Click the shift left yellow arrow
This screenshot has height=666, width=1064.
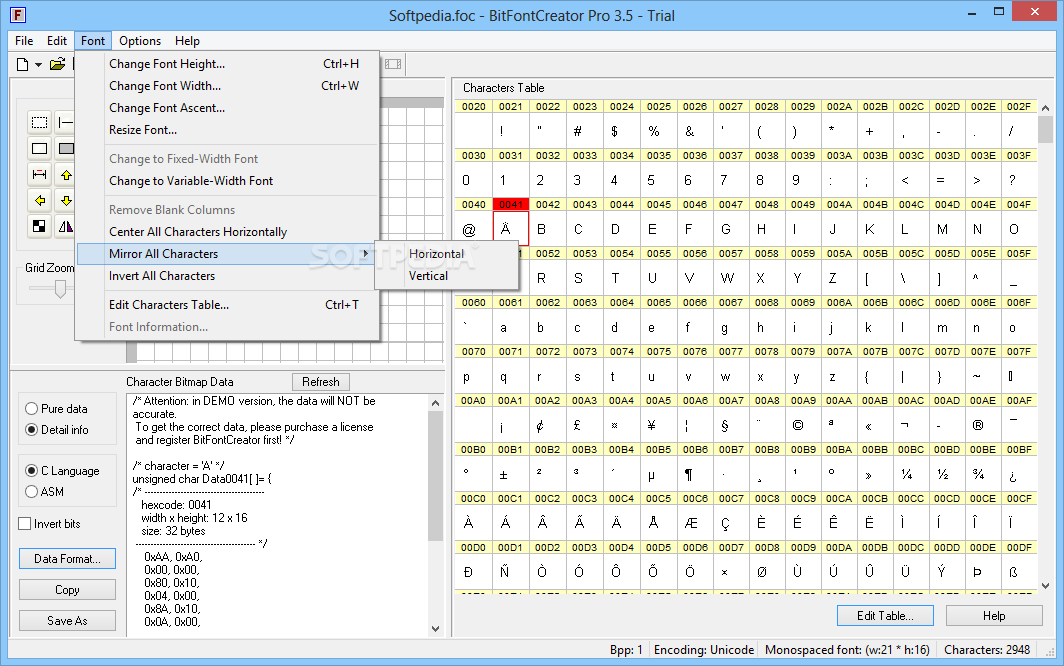click(x=39, y=200)
